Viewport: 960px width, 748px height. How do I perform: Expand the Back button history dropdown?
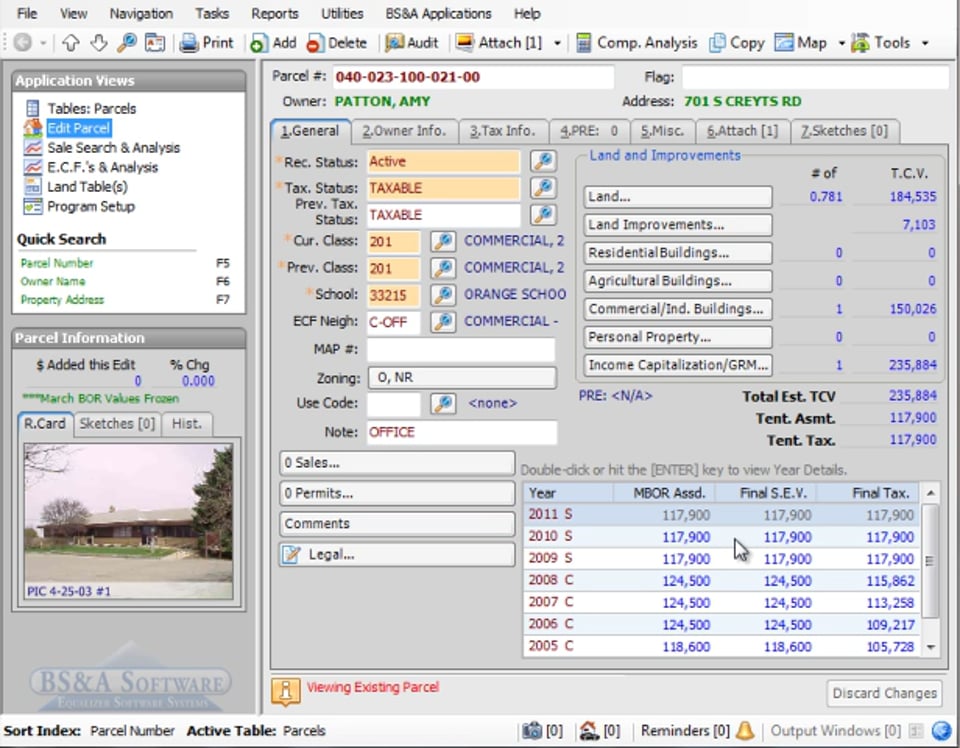[43, 43]
